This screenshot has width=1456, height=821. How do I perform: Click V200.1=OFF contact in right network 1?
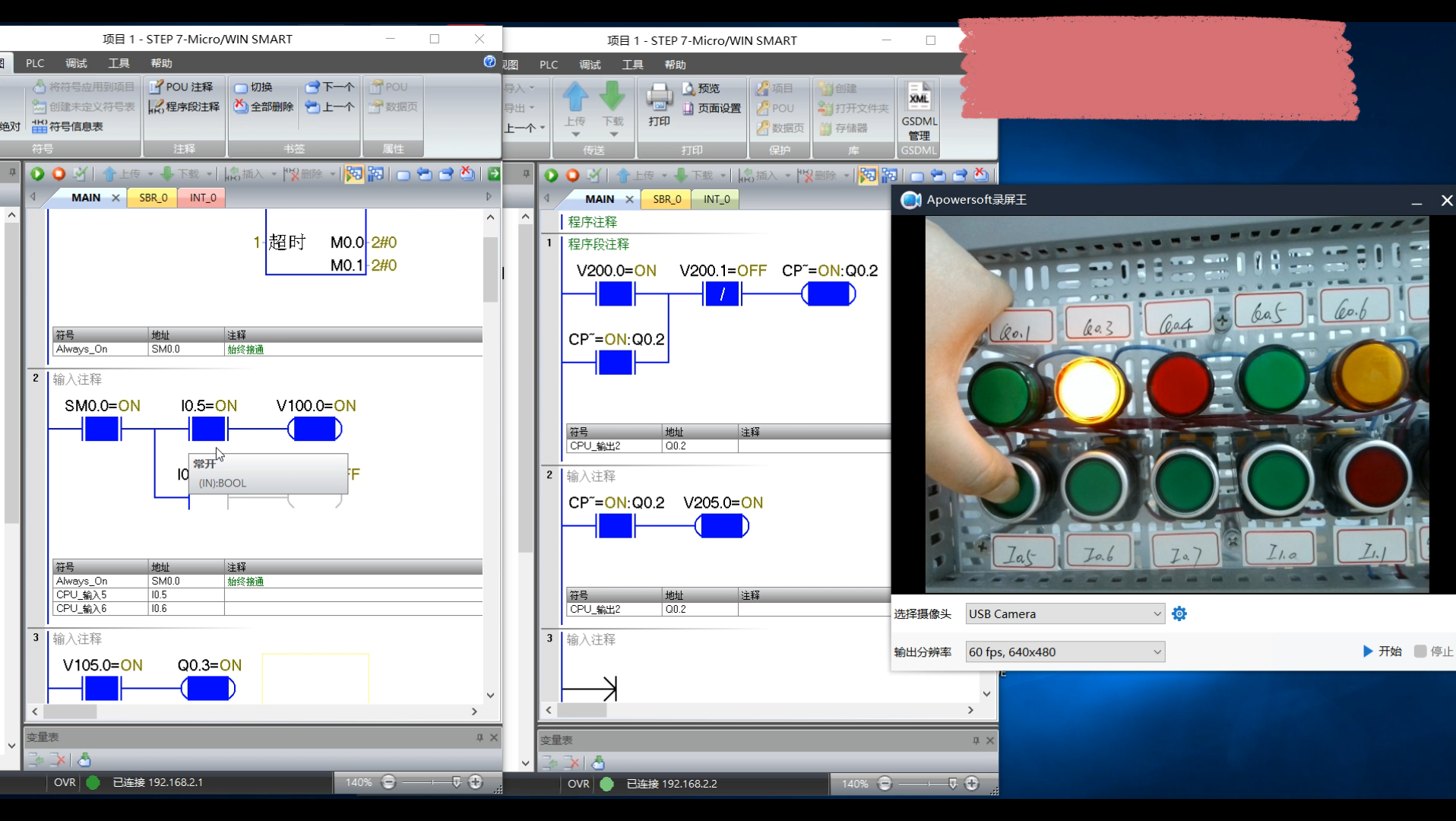pos(722,293)
